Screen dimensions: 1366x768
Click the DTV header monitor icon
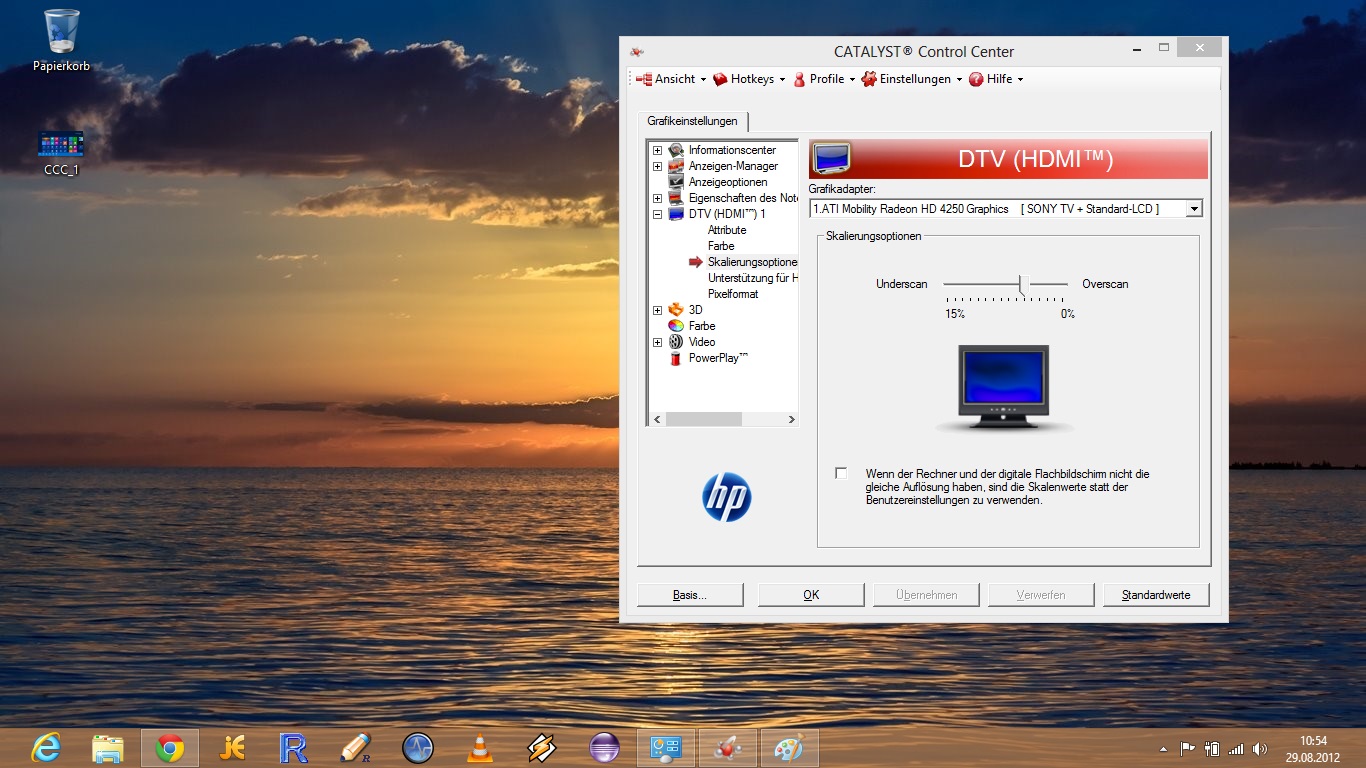pyautogui.click(x=832, y=159)
